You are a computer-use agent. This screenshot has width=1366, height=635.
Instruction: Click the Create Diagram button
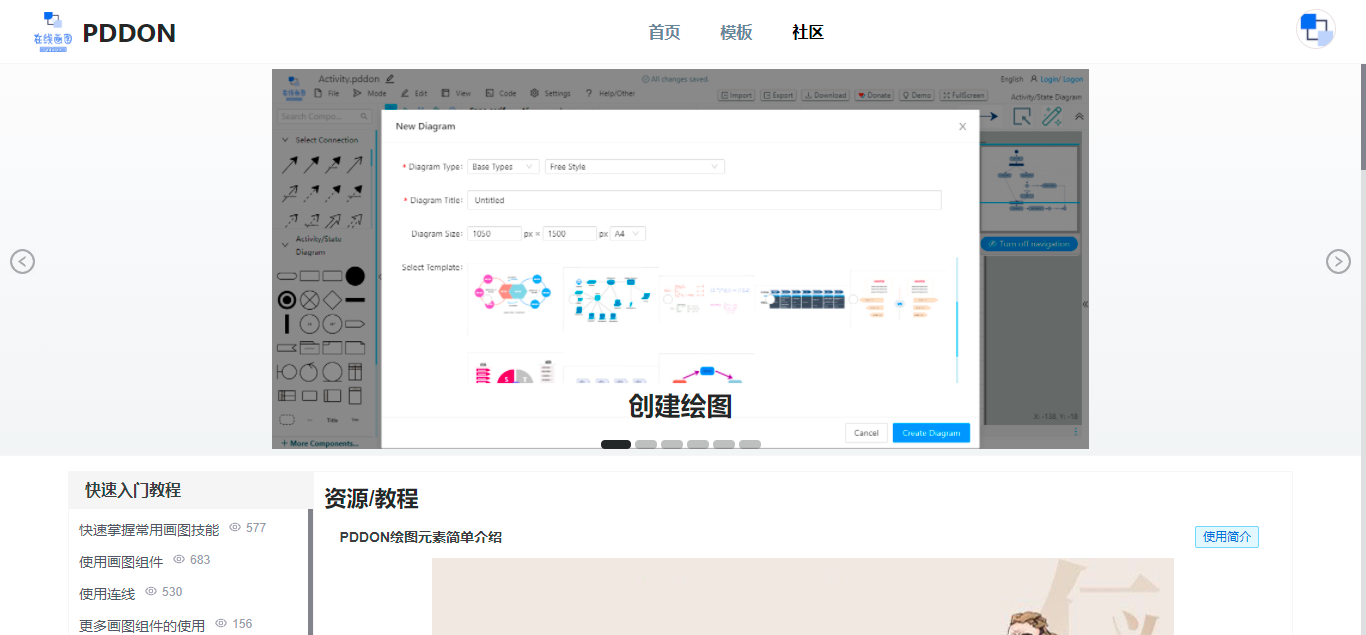(x=930, y=432)
